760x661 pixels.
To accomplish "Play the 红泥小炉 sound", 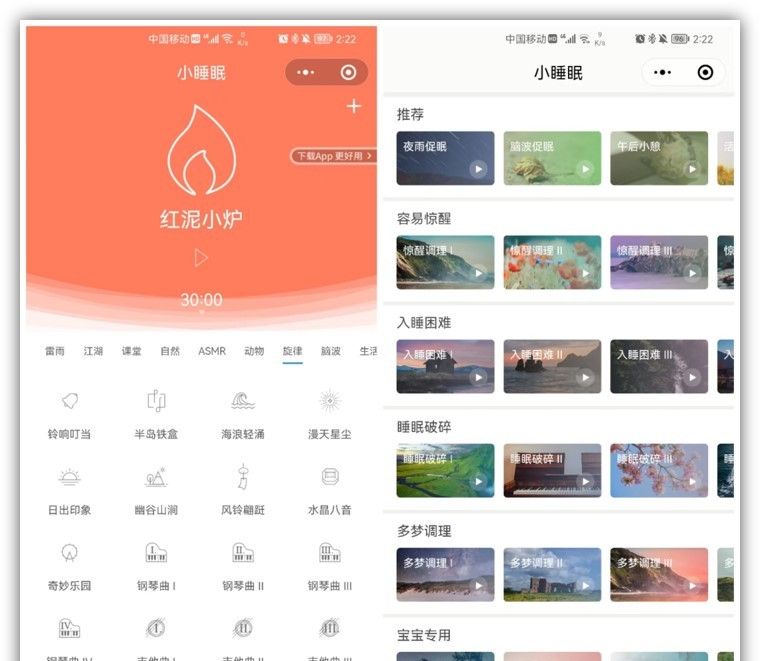I will (201, 258).
